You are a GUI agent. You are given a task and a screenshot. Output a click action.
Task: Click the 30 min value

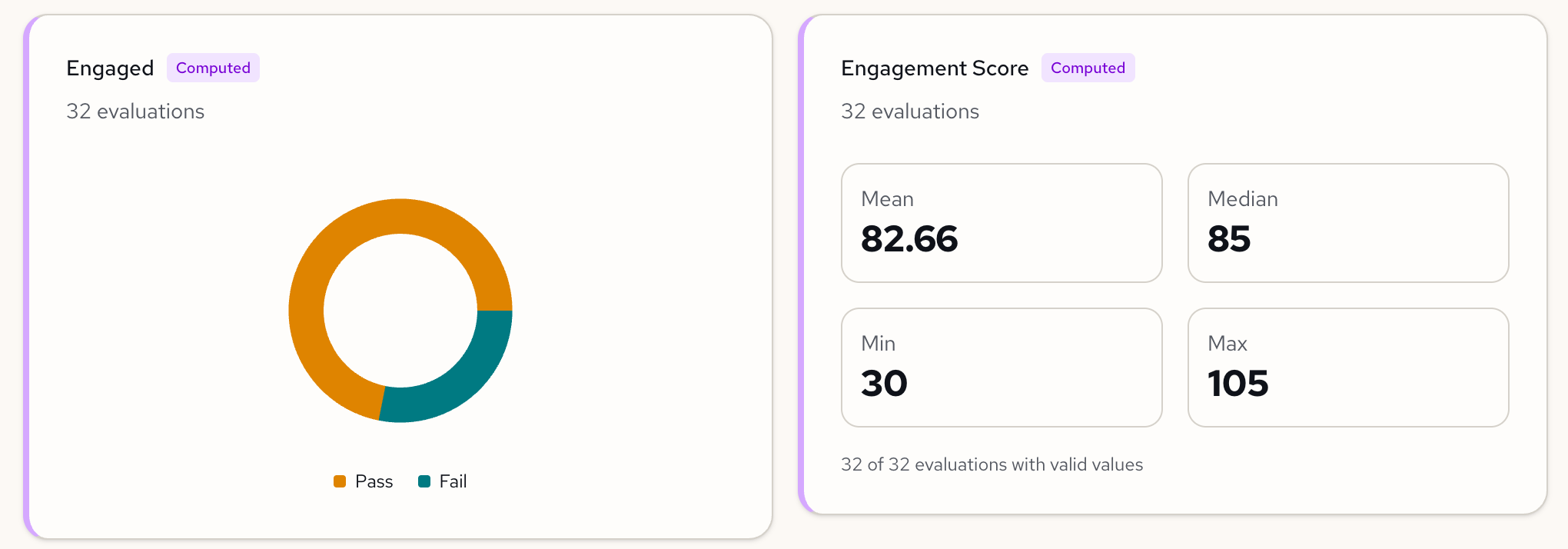(884, 384)
